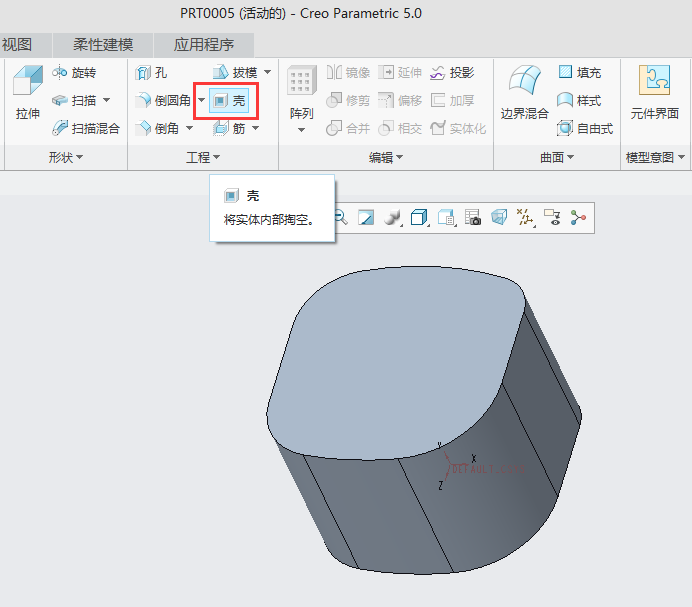Select the 筋 rib tool
Viewport: 692px width, 607px height.
tap(229, 128)
